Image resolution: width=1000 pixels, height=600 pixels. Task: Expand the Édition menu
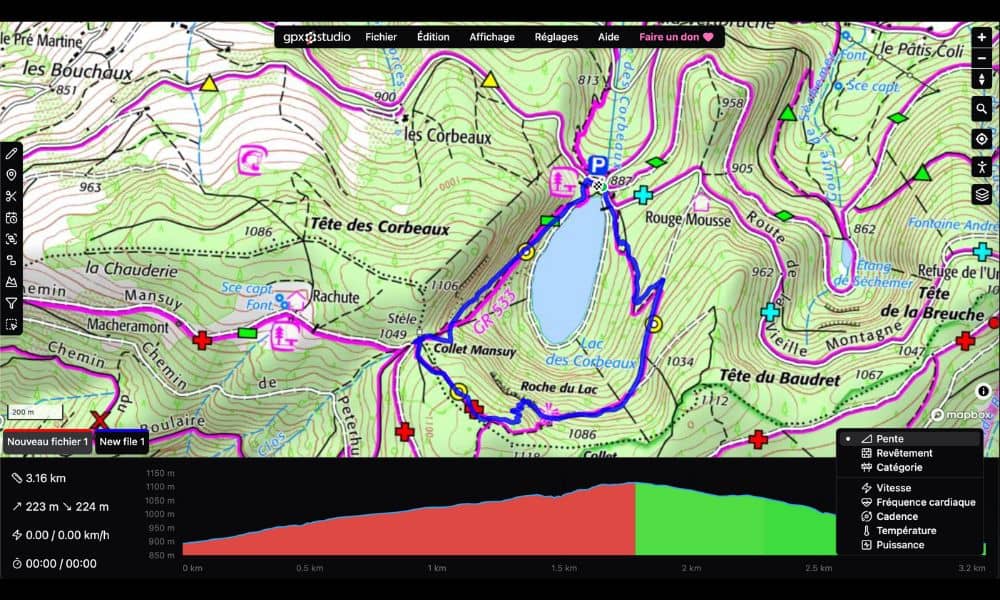pos(433,37)
